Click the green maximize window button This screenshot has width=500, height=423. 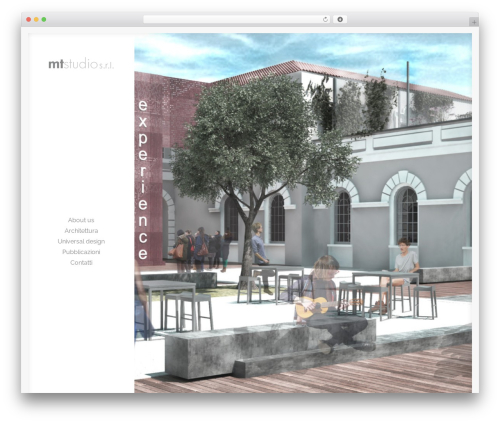pyautogui.click(x=44, y=20)
